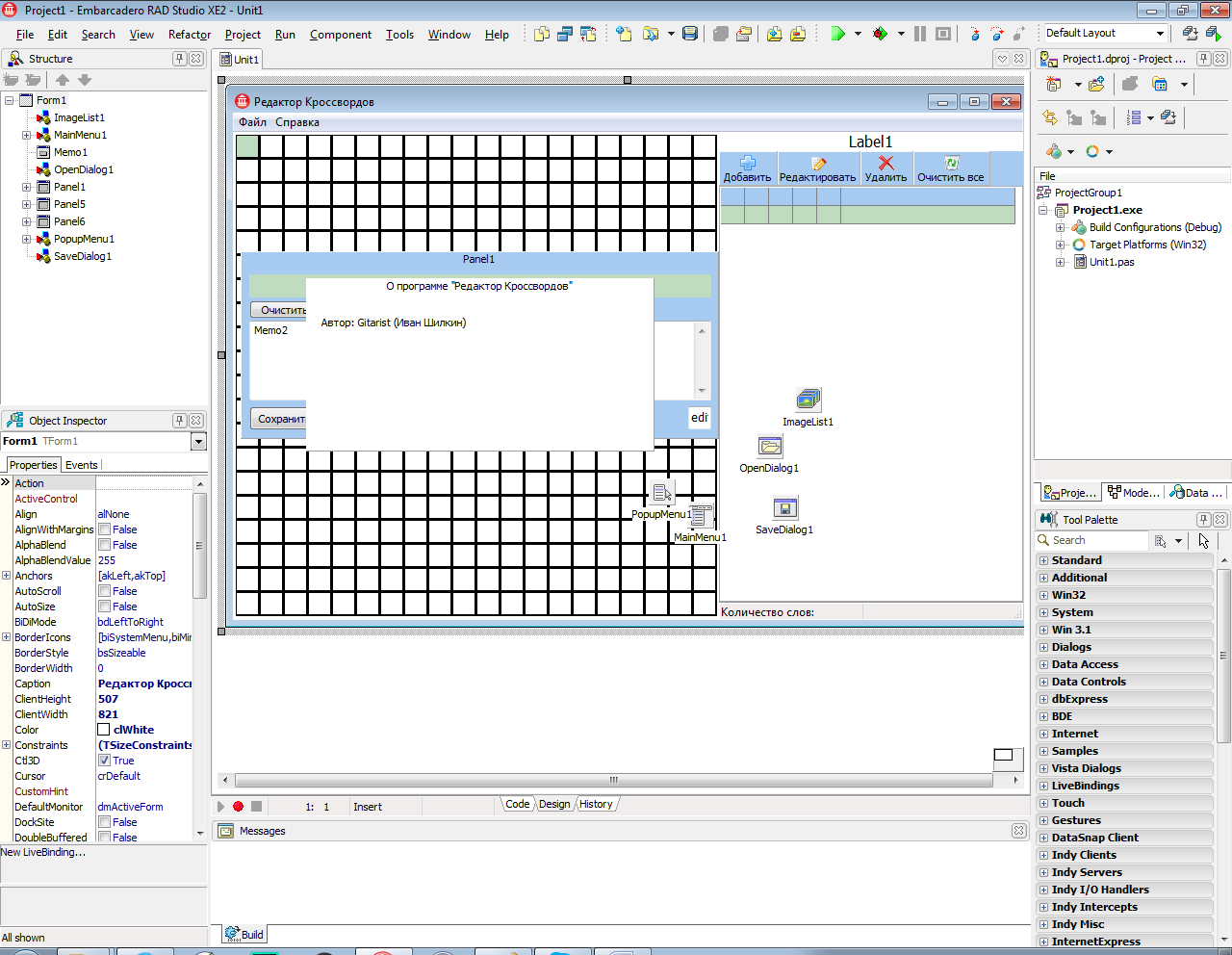Click the Toggle Form/Unit toolbar icon
Image resolution: width=1232 pixels, height=955 pixels.
588,34
